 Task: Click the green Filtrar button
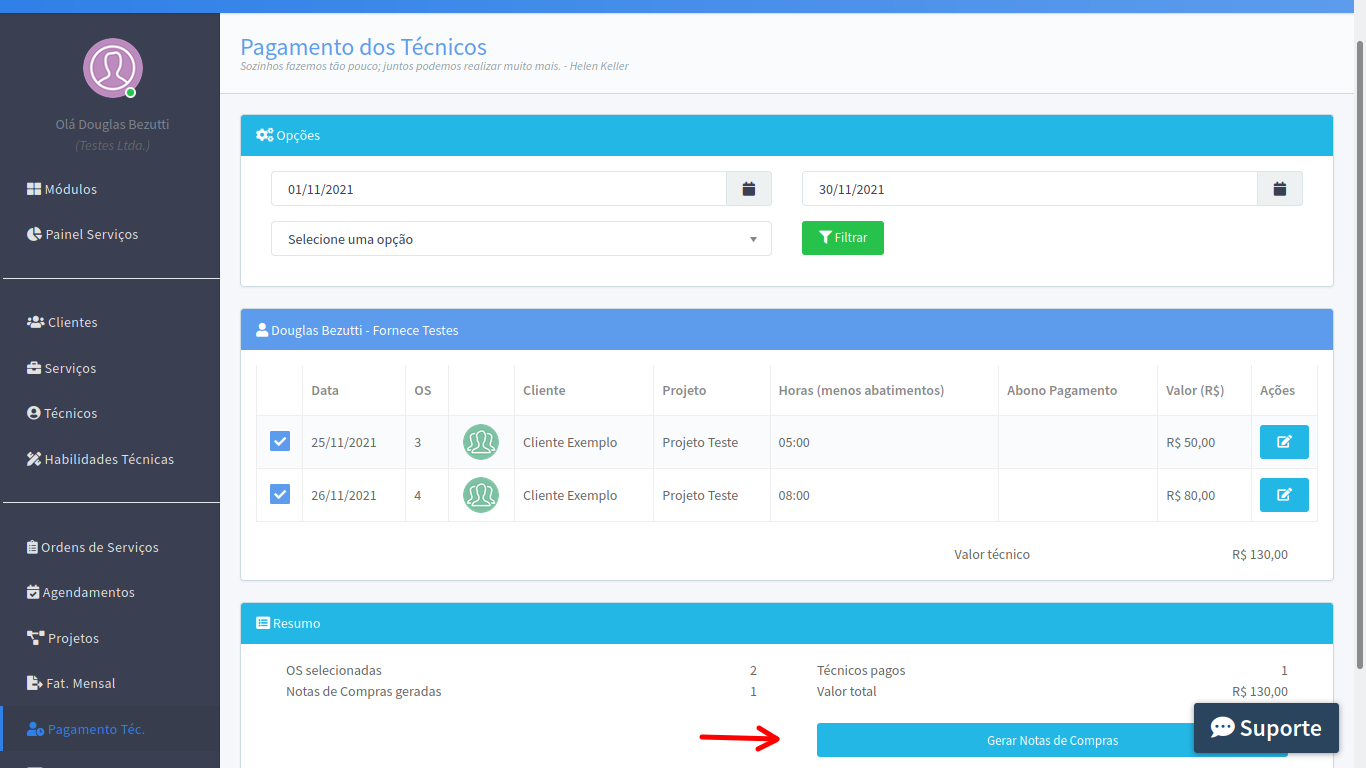coord(843,238)
